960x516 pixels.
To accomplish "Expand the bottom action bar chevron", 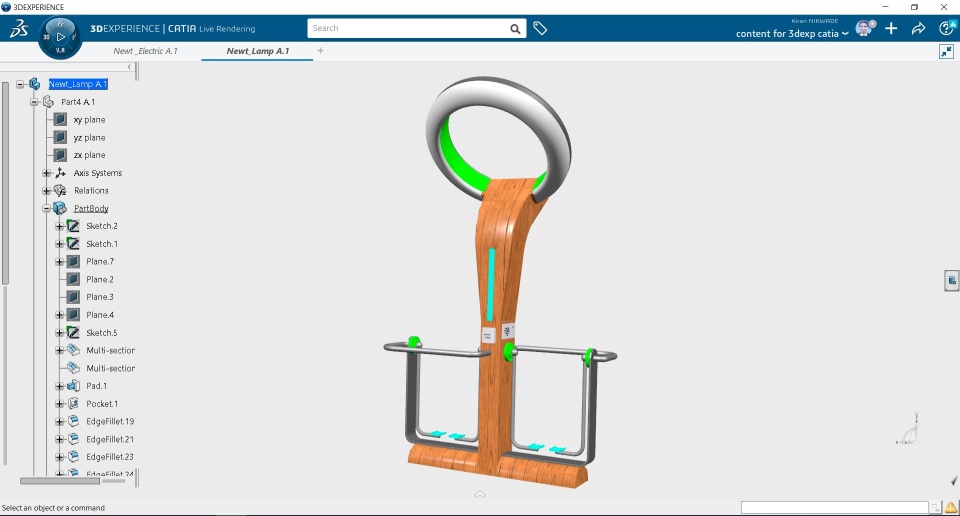I will coord(480,494).
